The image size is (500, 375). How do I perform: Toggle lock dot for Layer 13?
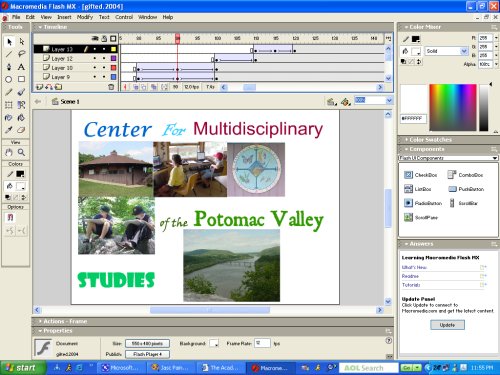pyautogui.click(x=104, y=49)
